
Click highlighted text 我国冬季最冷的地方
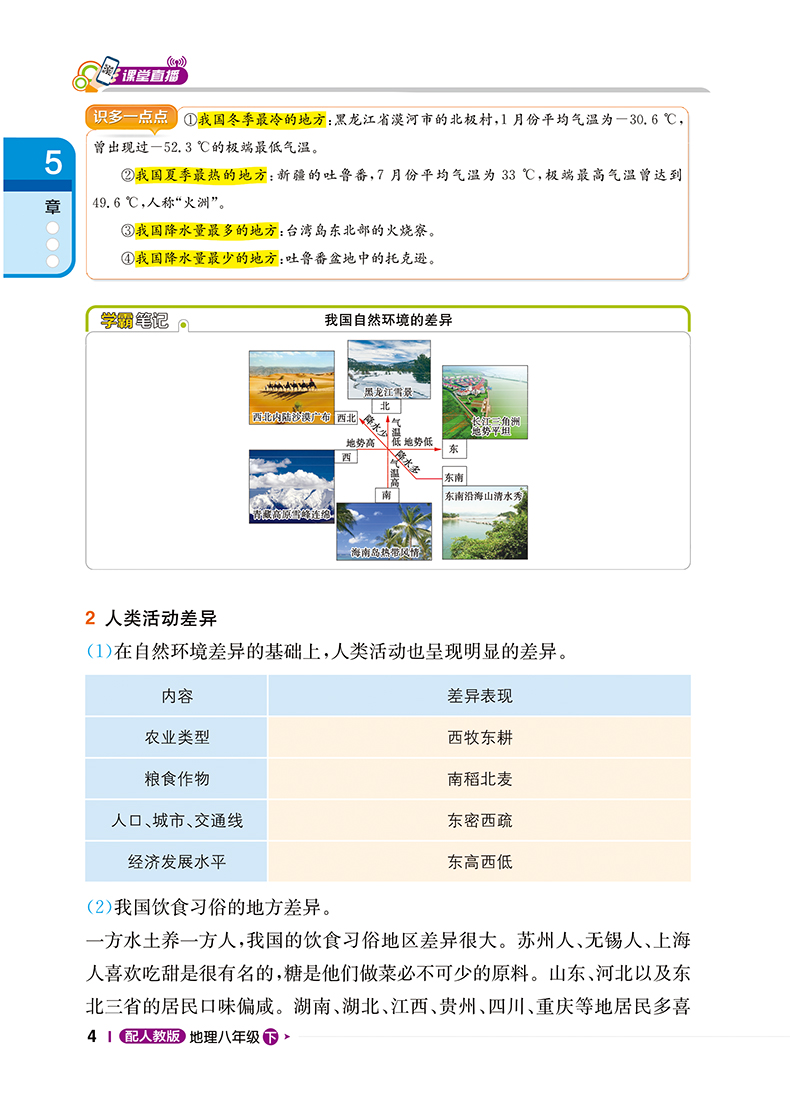(x=261, y=120)
